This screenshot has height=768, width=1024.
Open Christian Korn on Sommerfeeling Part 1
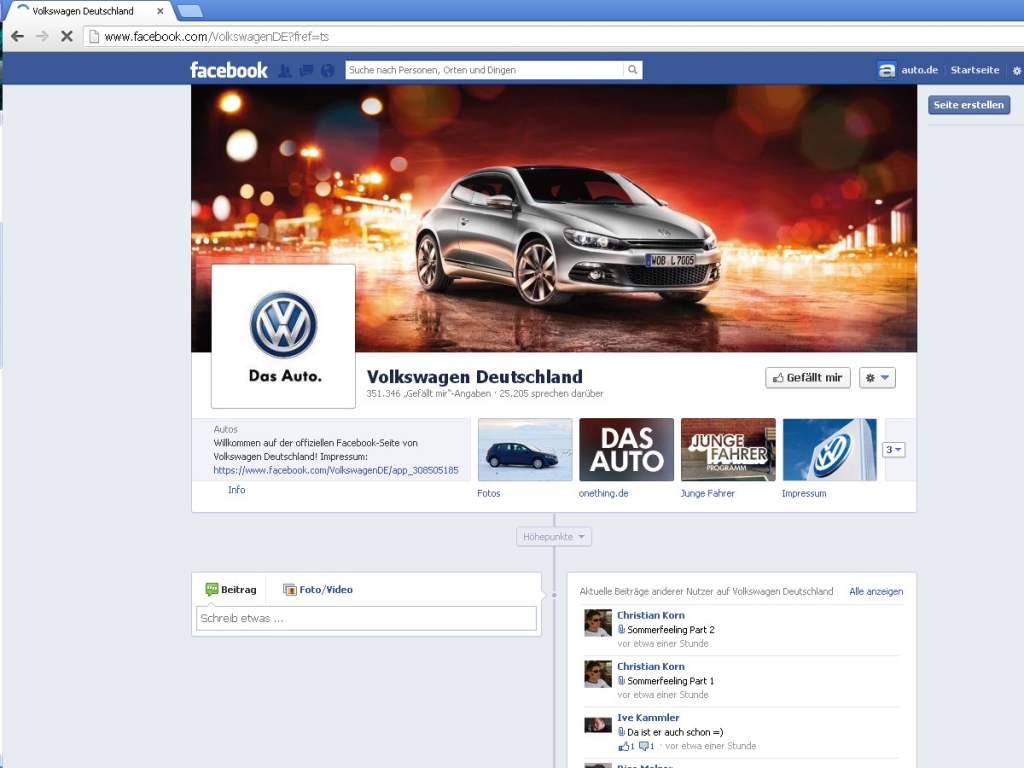point(650,666)
